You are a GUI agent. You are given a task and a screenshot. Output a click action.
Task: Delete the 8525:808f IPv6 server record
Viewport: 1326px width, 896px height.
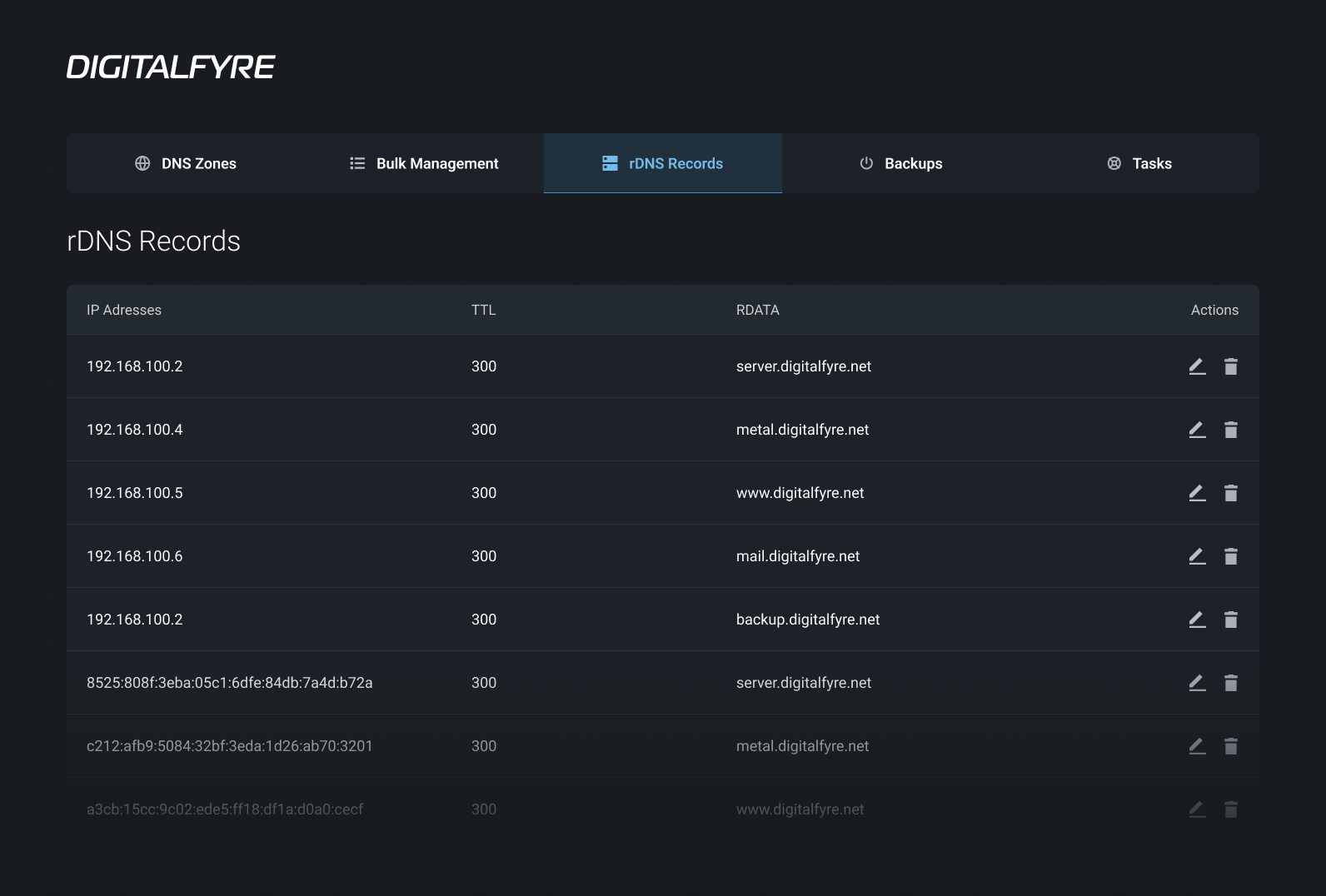click(x=1231, y=683)
